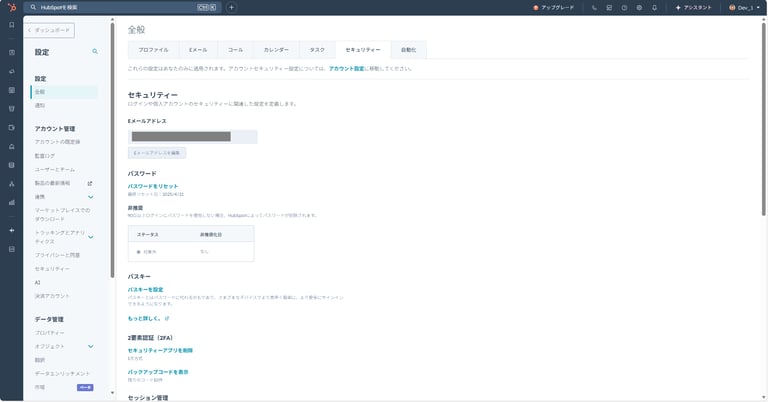Open the settings gear icon in top bar

click(639, 7)
